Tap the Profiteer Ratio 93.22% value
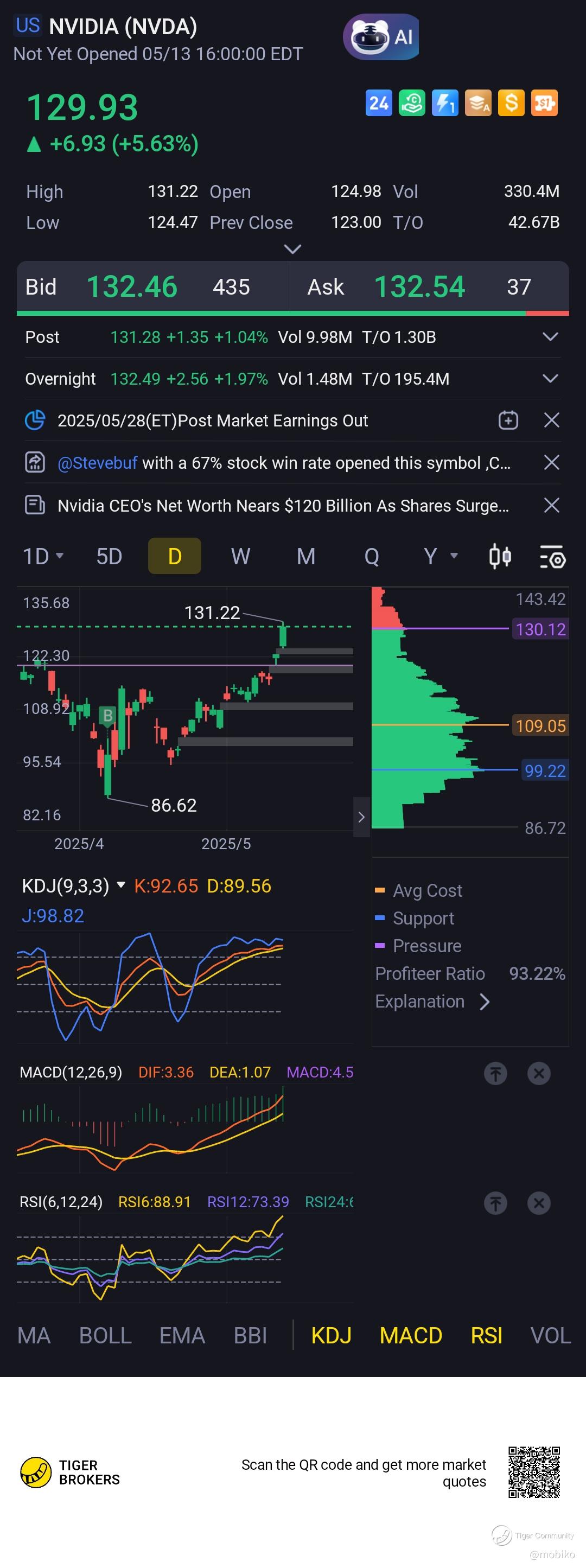The width and height of the screenshot is (586, 1568). [x=537, y=973]
